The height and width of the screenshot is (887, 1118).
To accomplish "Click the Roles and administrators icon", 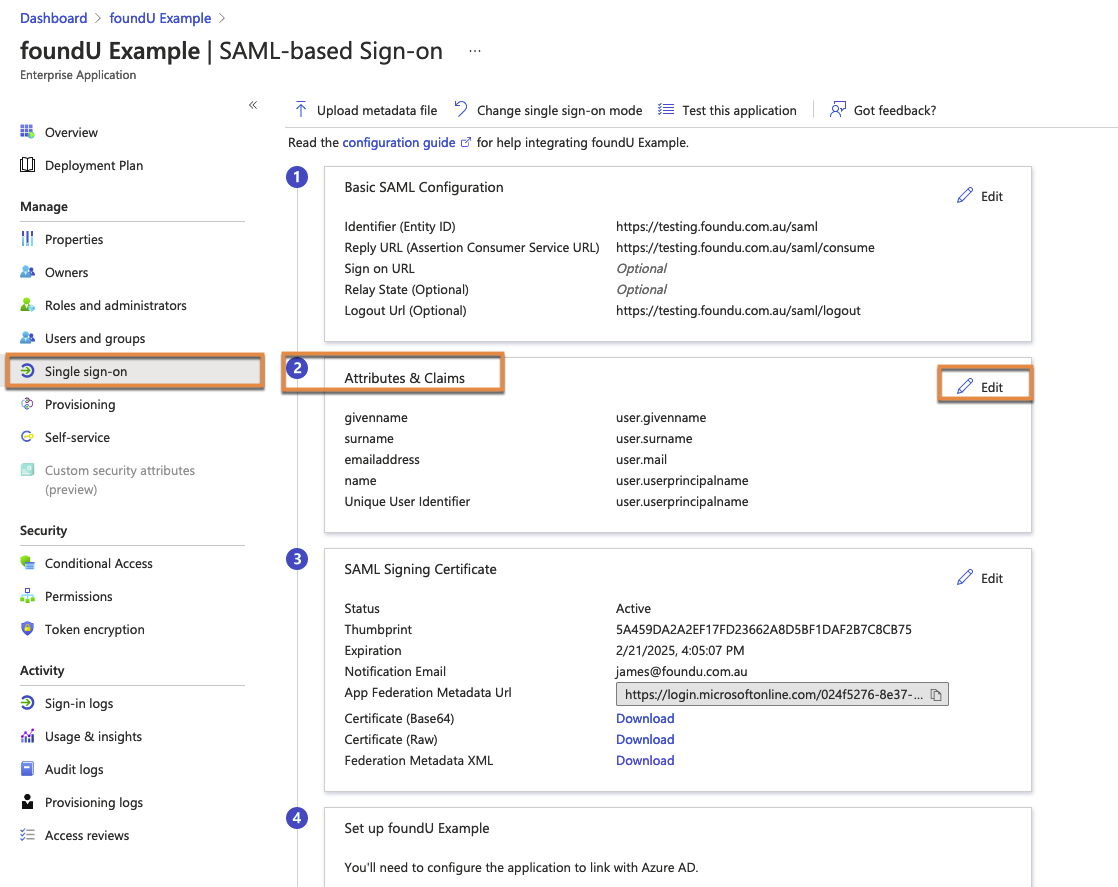I will coord(27,305).
